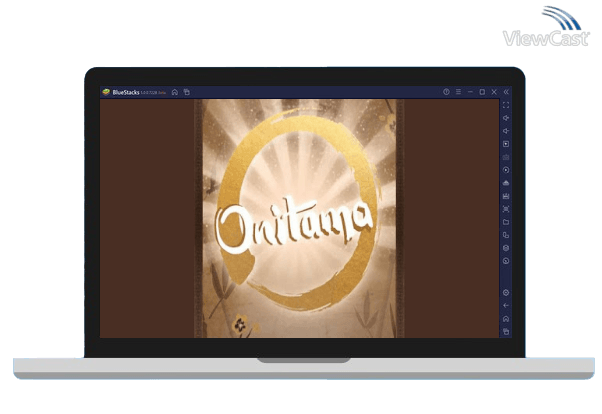602x414 pixels.
Task: Click the square play-arrow sidebar icon
Action: click(506, 144)
